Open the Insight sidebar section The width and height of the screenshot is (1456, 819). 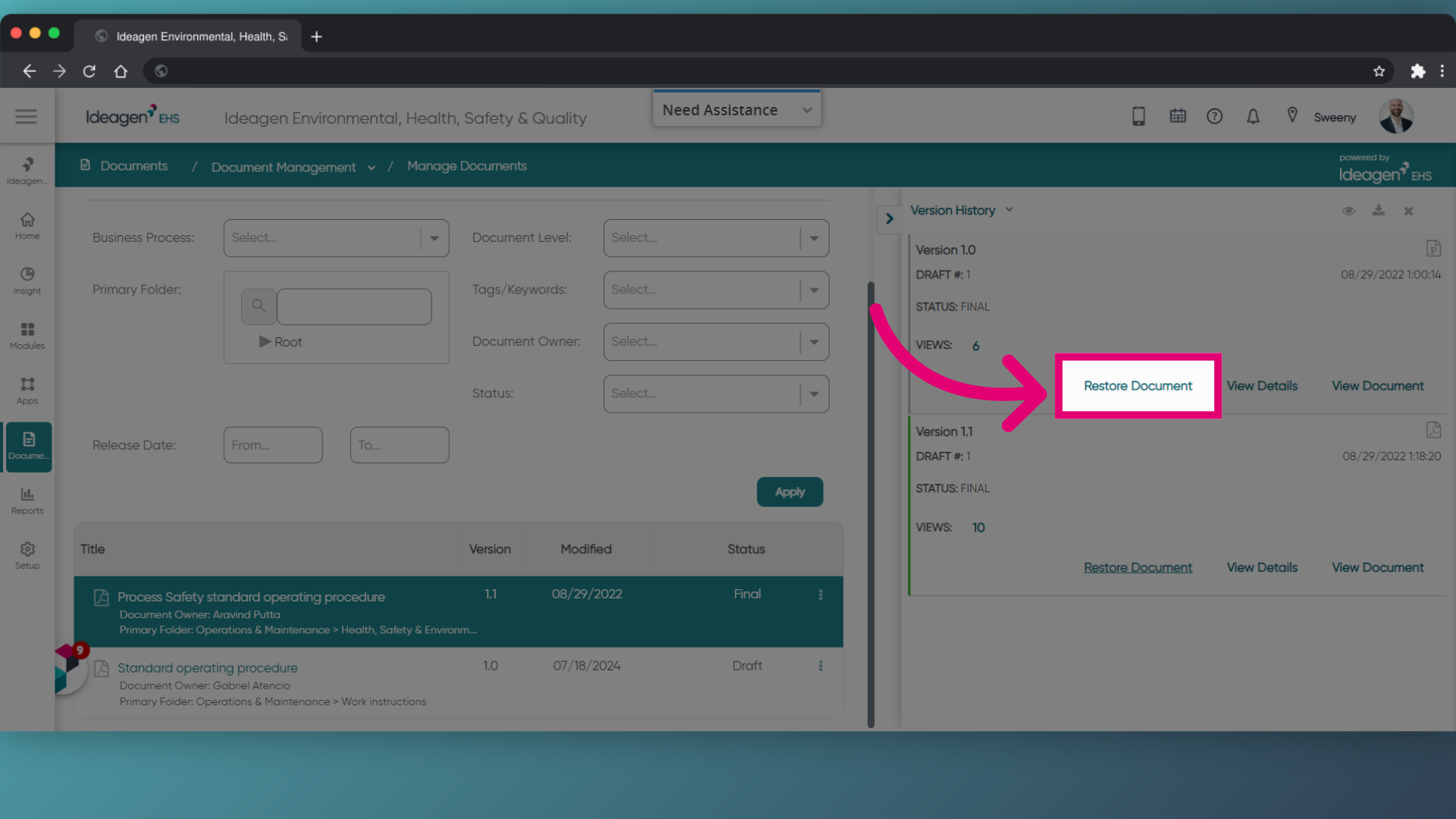point(27,281)
